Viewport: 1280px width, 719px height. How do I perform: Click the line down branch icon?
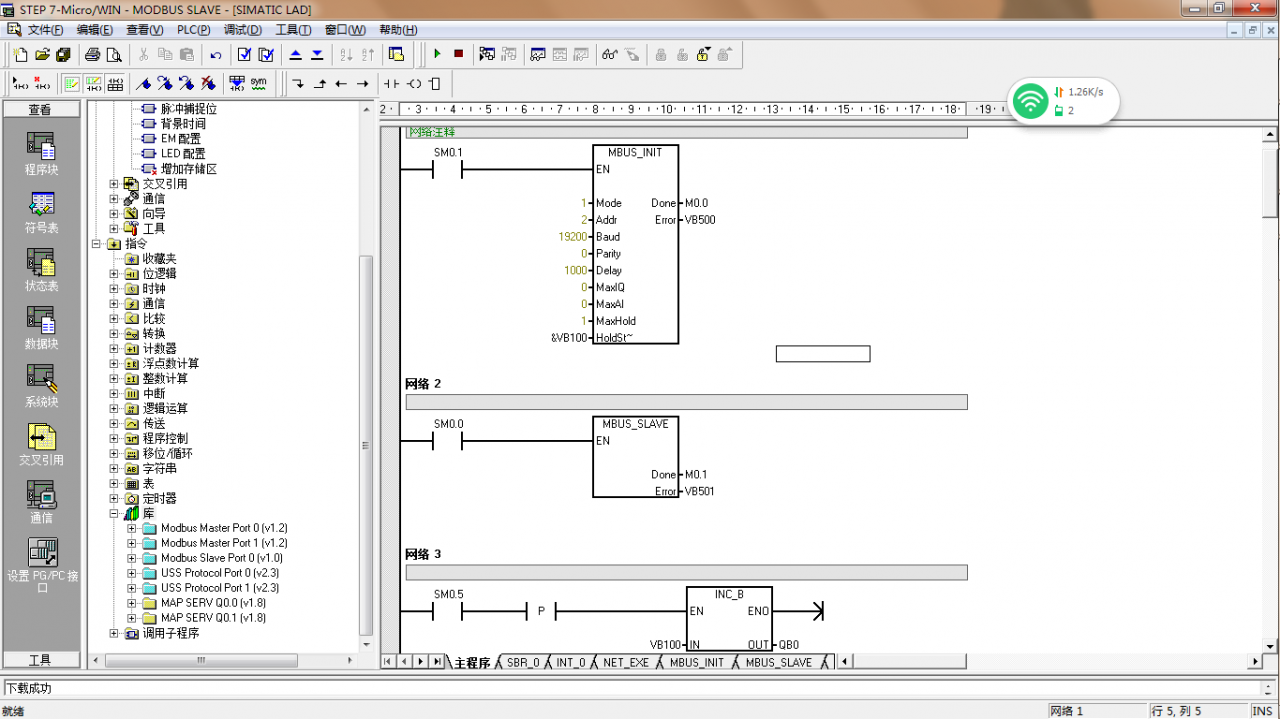click(298, 83)
